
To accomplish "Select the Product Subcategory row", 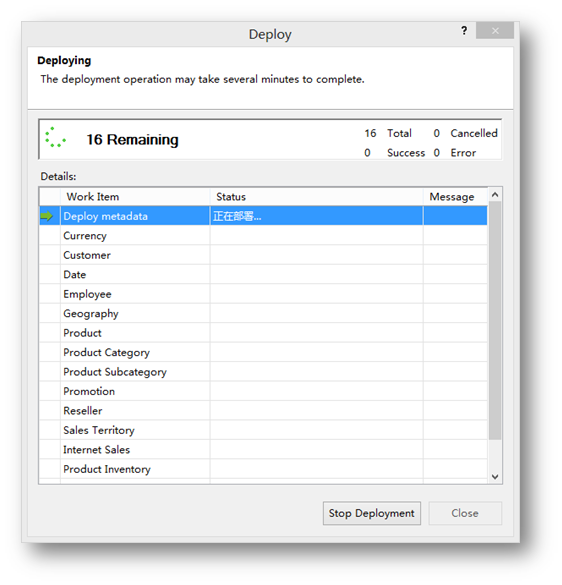I will click(263, 372).
